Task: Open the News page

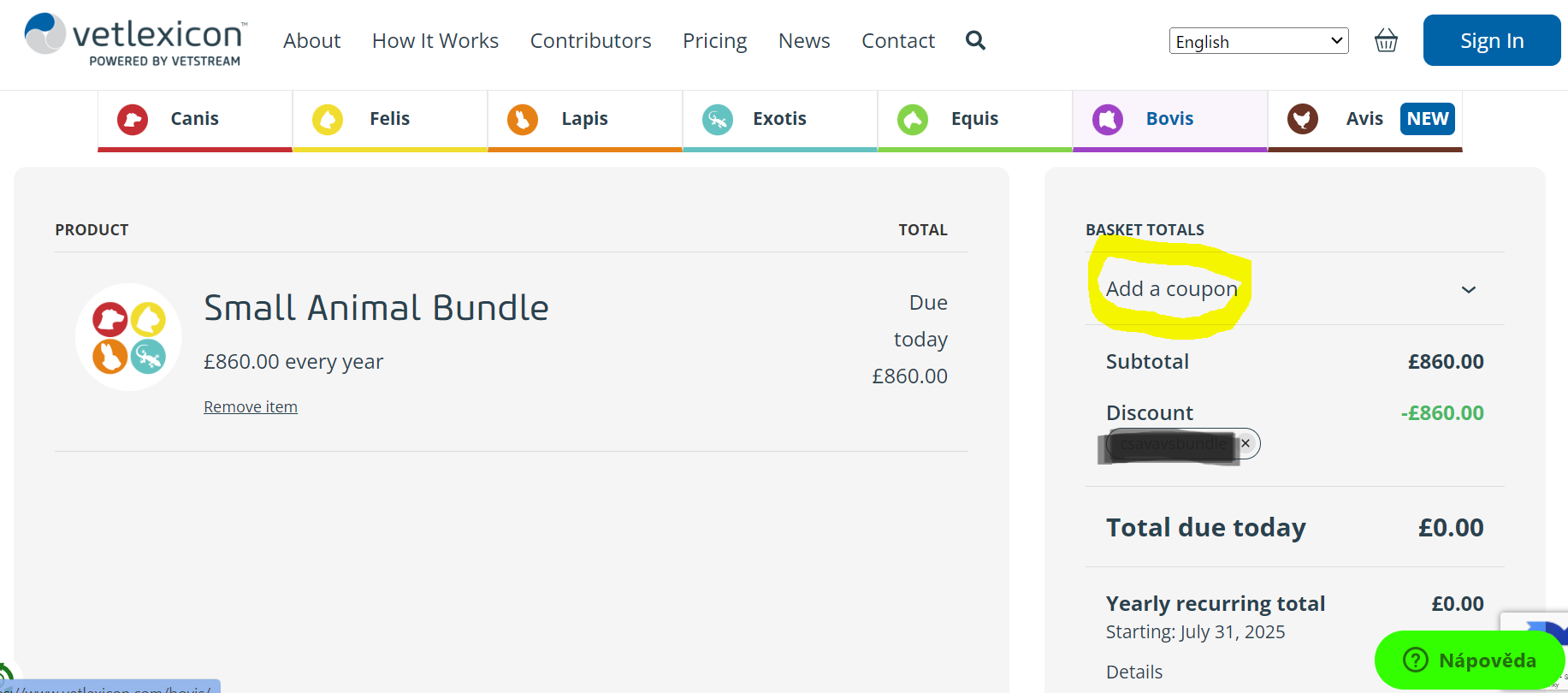Action: pos(804,40)
